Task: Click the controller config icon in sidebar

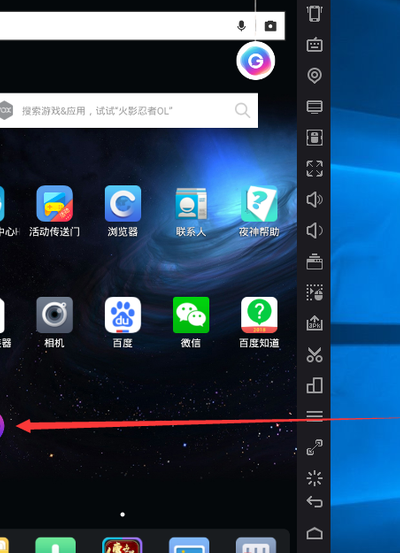Action: click(x=314, y=138)
